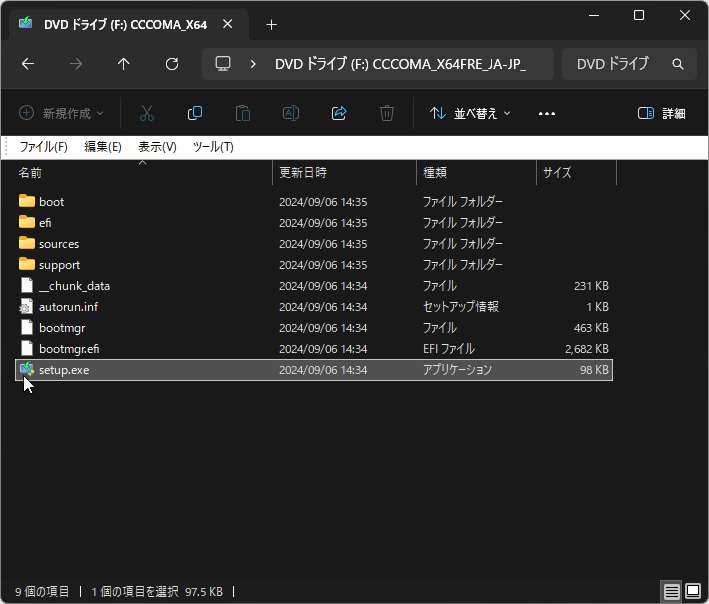709x604 pixels.
Task: Open the ツール(T) menu
Action: pyautogui.click(x=213, y=147)
